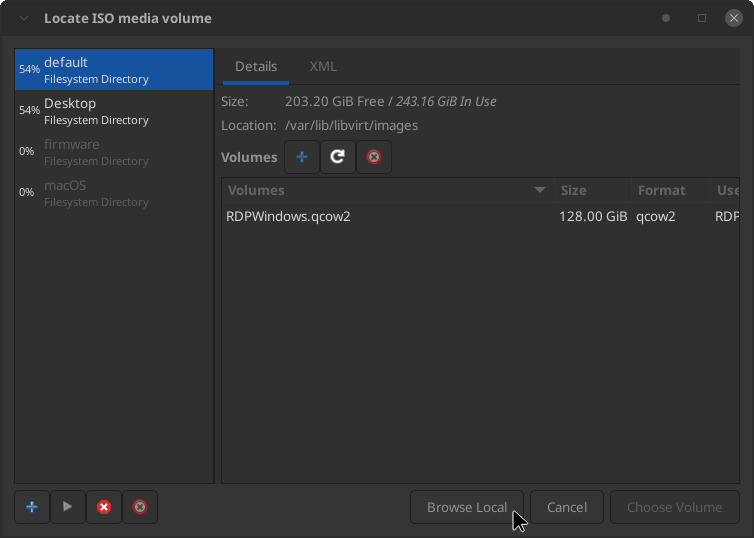Select the Desktop storage pool
Image resolution: width=754 pixels, height=538 pixels.
(x=114, y=111)
